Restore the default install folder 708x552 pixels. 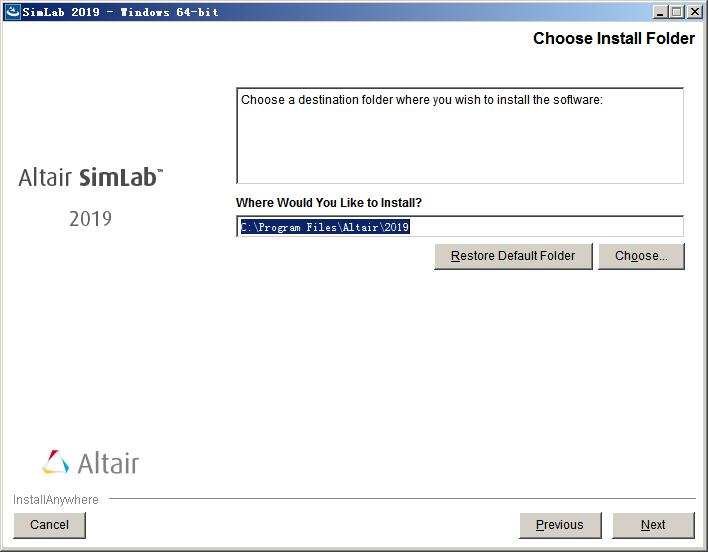(x=513, y=256)
